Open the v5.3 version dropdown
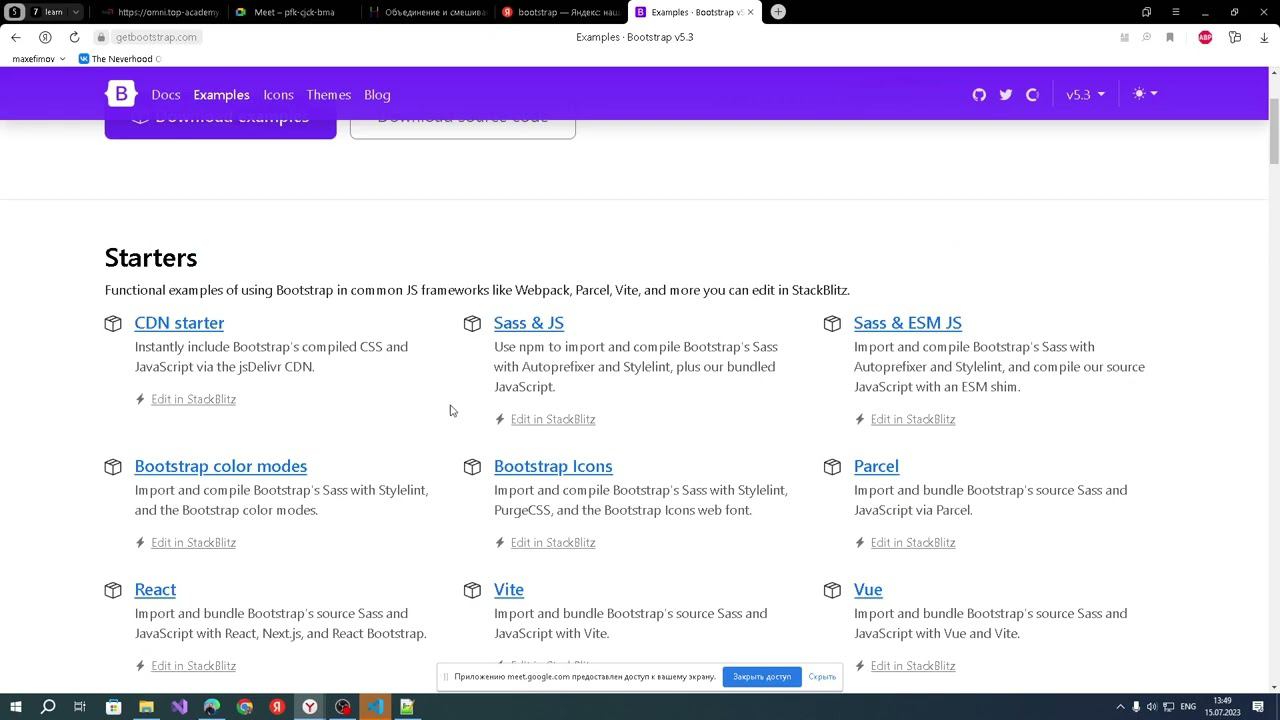The image size is (1280, 720). click(1085, 94)
